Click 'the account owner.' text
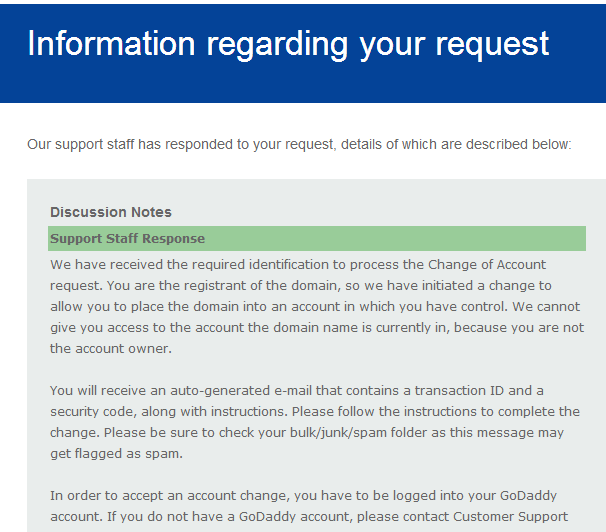 click(x=111, y=348)
